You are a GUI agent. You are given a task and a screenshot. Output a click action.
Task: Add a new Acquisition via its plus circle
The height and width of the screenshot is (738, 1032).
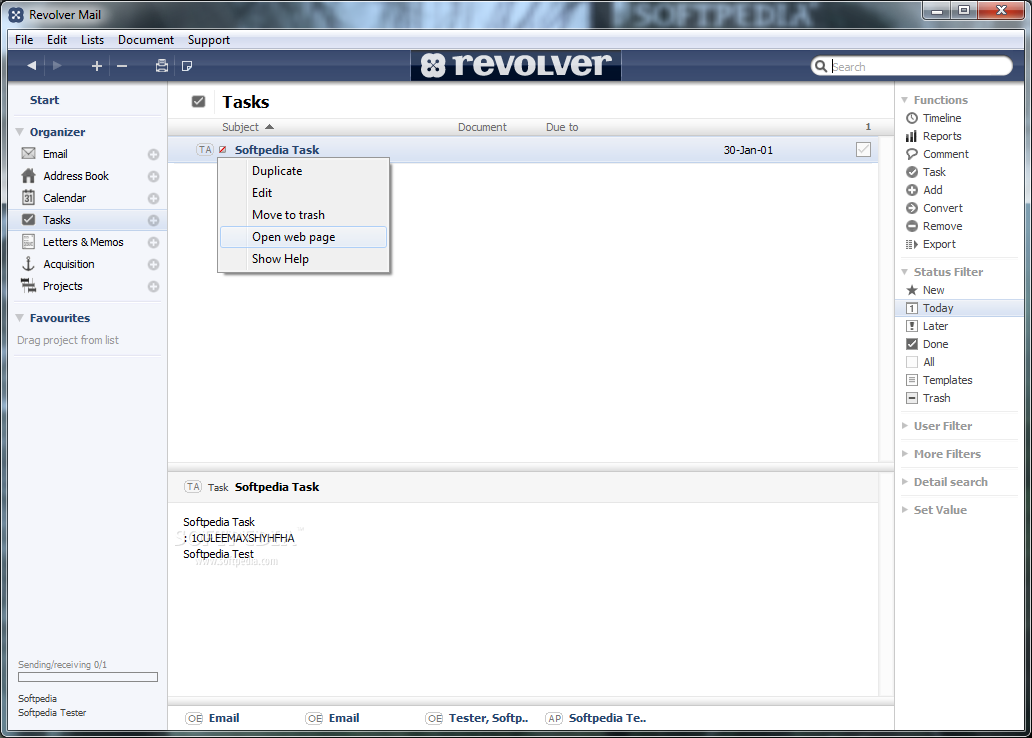[153, 265]
